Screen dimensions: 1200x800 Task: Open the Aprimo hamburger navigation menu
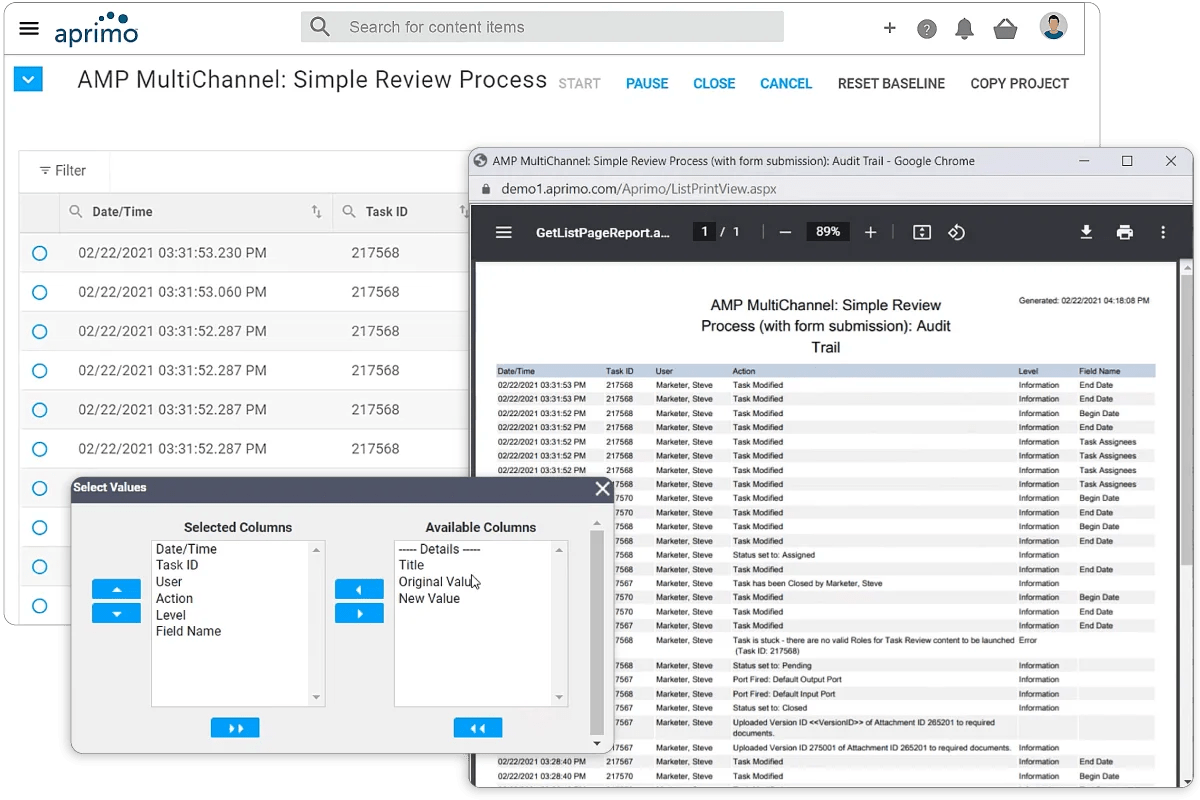tap(29, 28)
